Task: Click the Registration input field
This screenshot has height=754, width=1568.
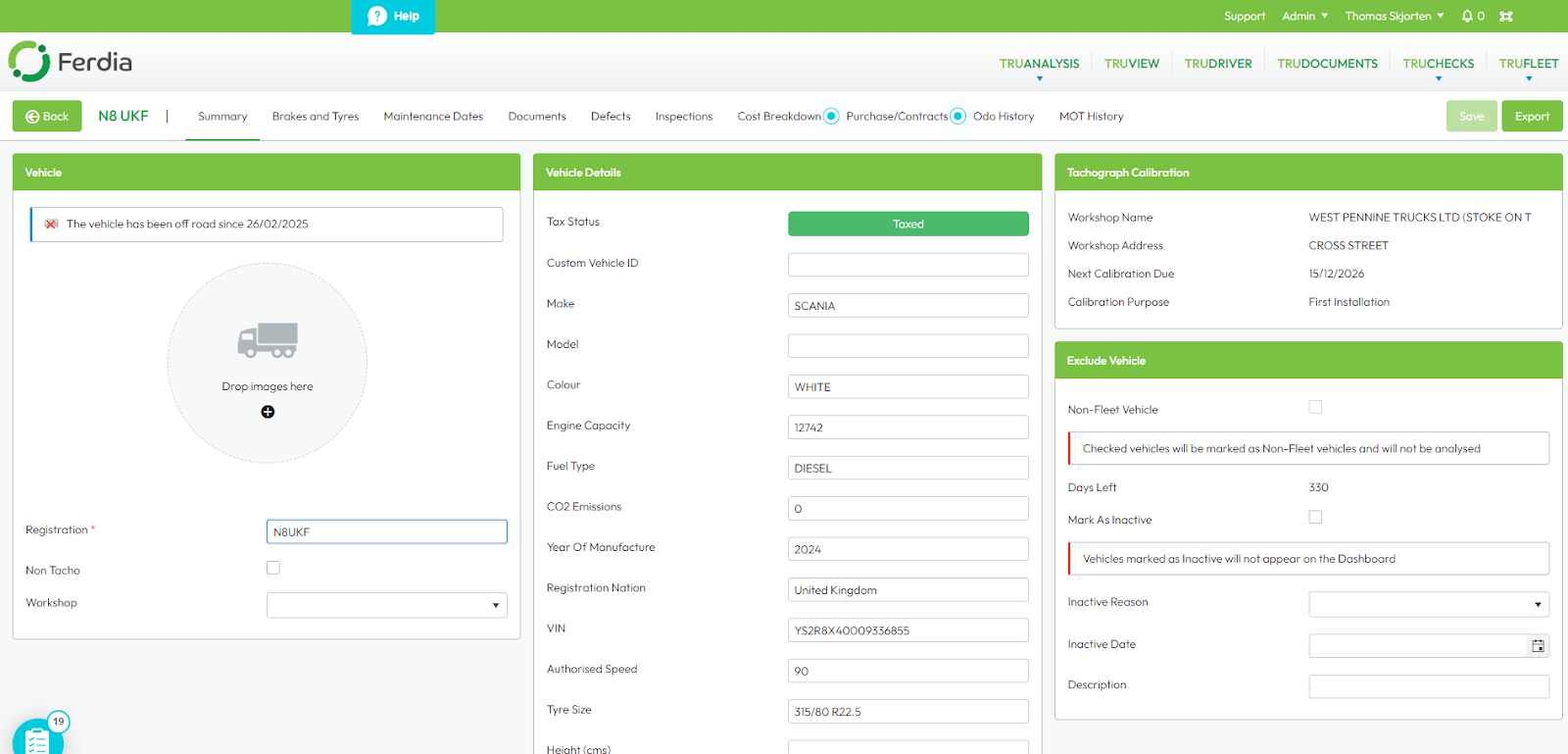Action: coord(387,531)
